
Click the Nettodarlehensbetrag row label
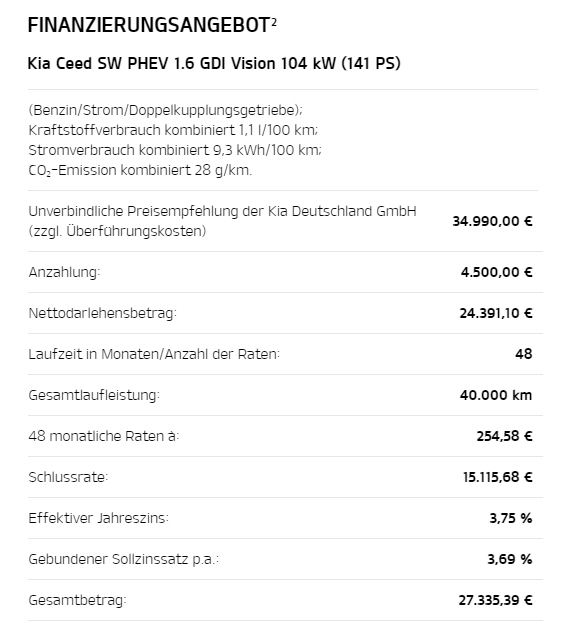click(103, 313)
